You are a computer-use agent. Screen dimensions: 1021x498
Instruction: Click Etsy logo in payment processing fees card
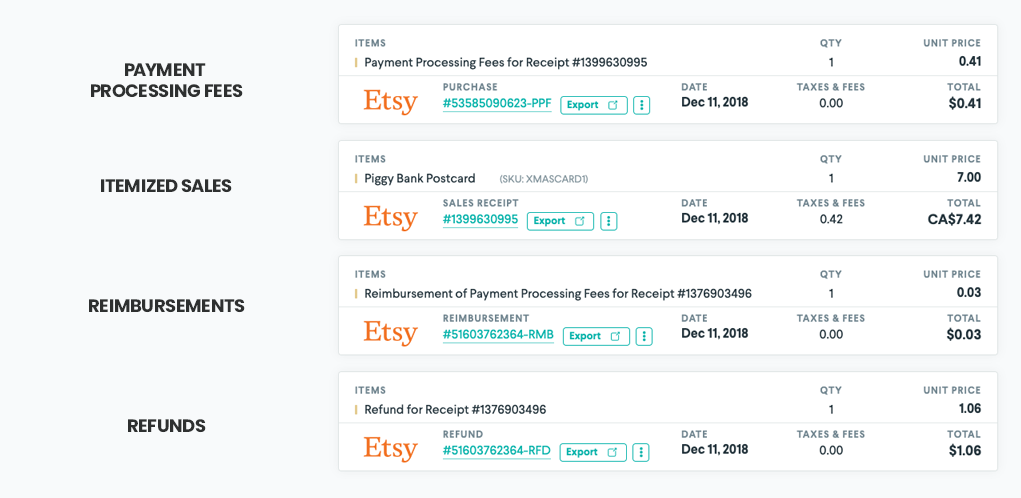390,102
